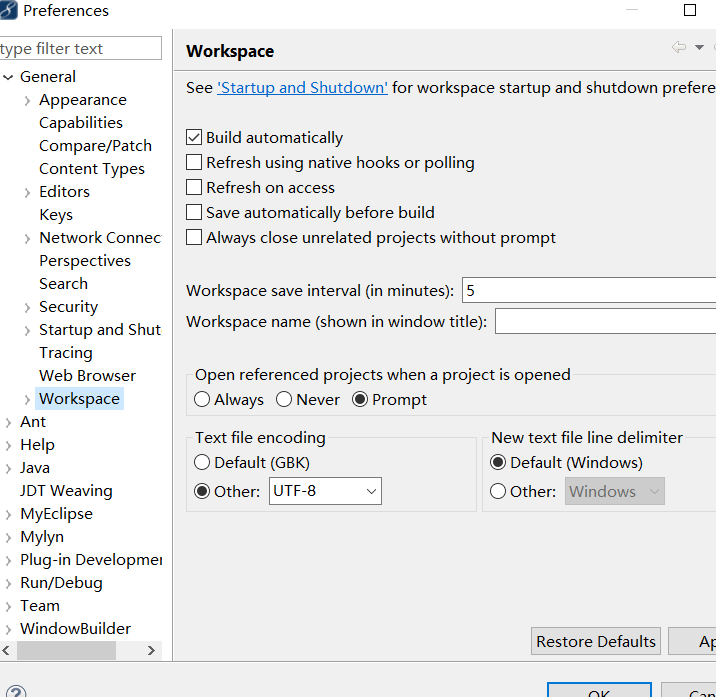This screenshot has height=697, width=716.
Task: Click the OK button
Action: pos(599,690)
